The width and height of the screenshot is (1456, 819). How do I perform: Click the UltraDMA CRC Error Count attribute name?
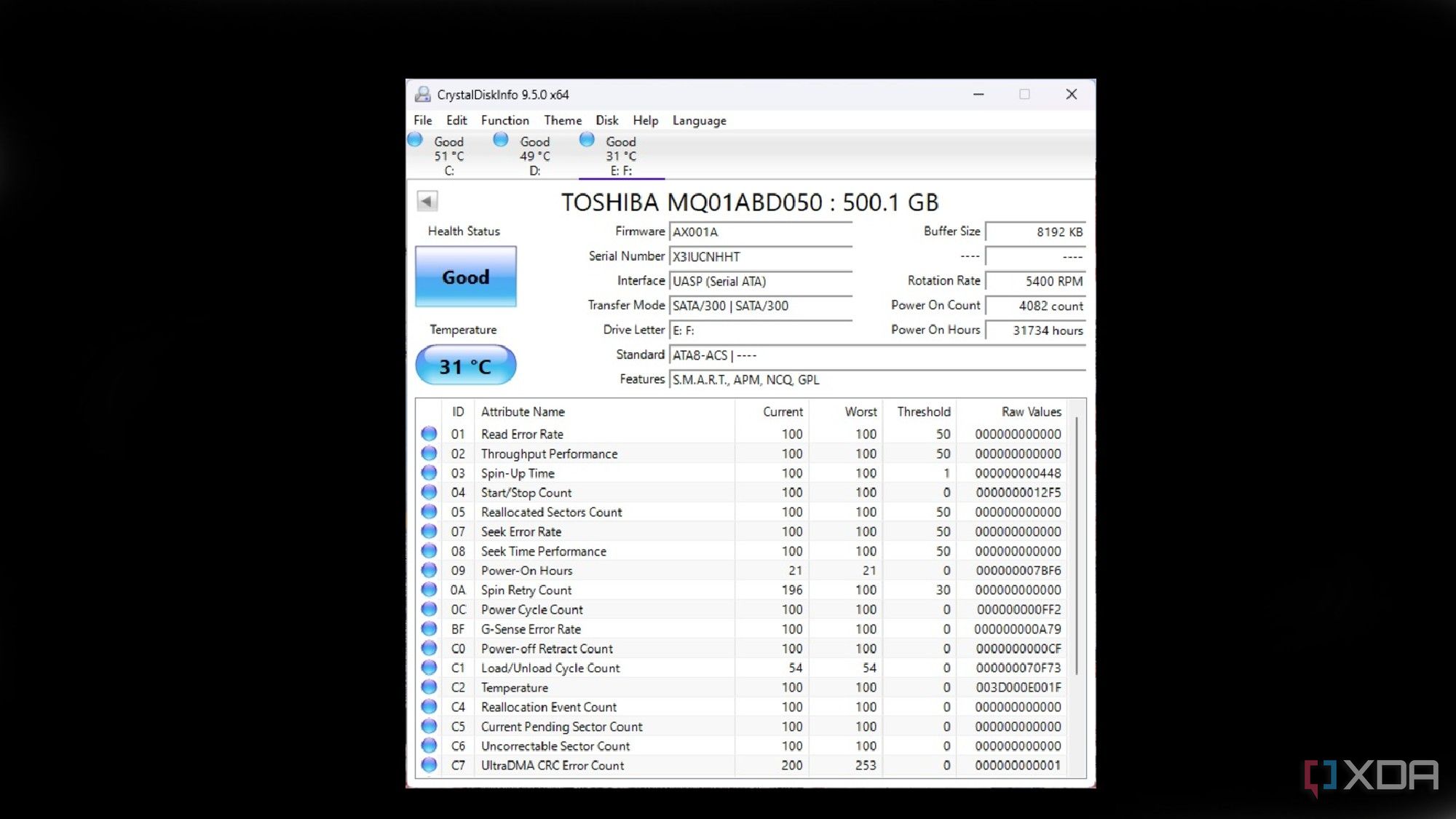pos(553,766)
